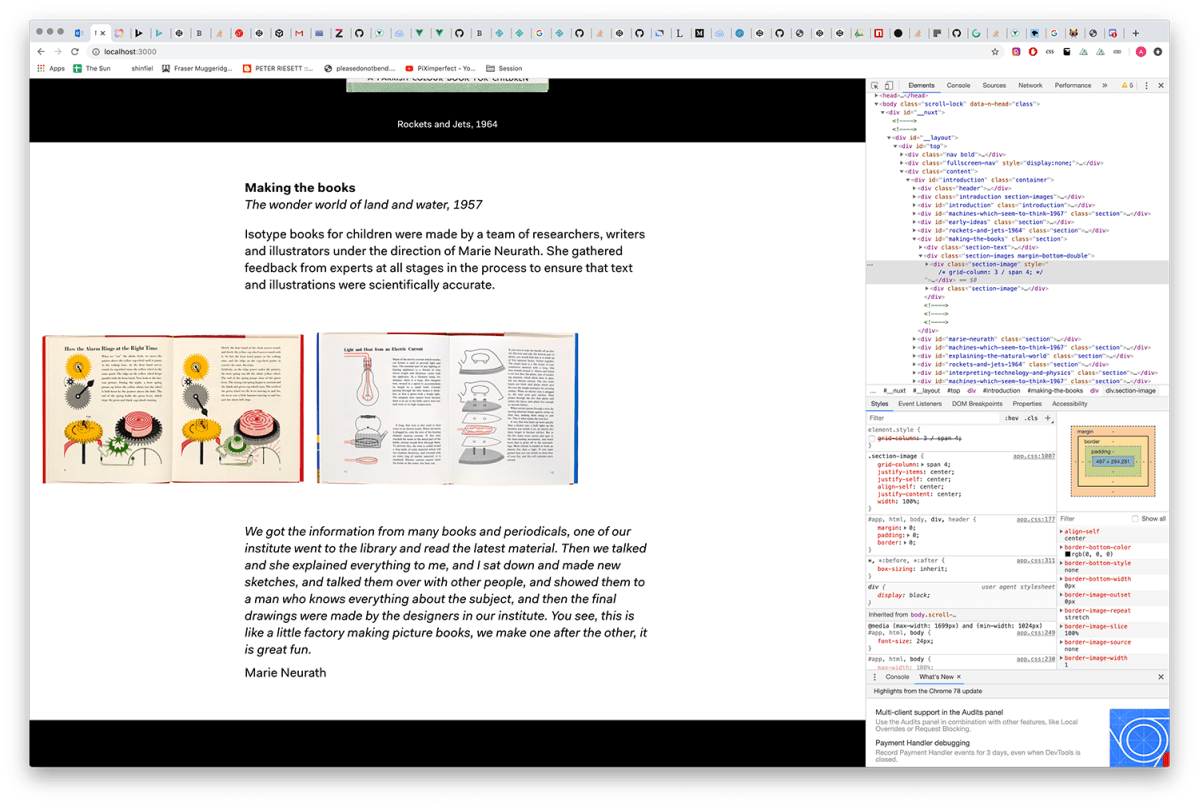Click the computed styles Filter field

click(x=1093, y=518)
